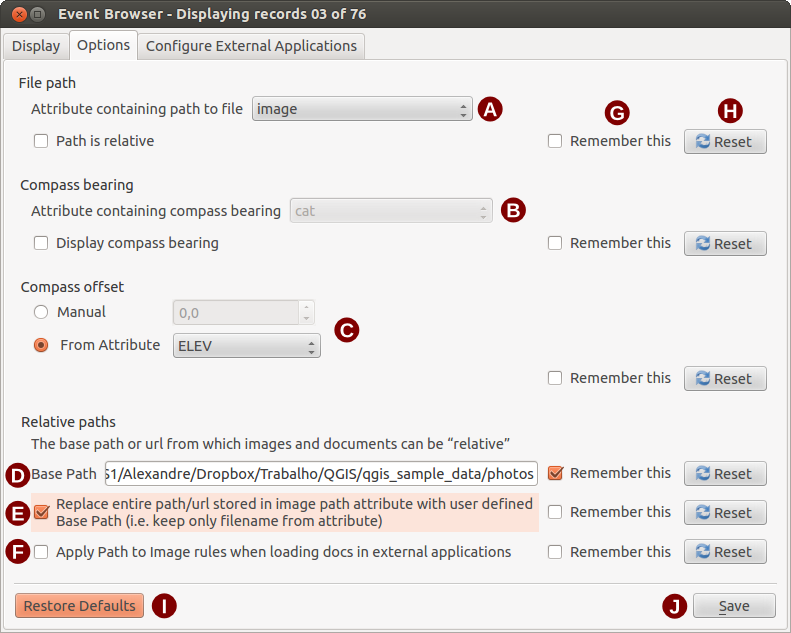Enable the Path is relative checkbox
791x633 pixels.
[x=41, y=141]
